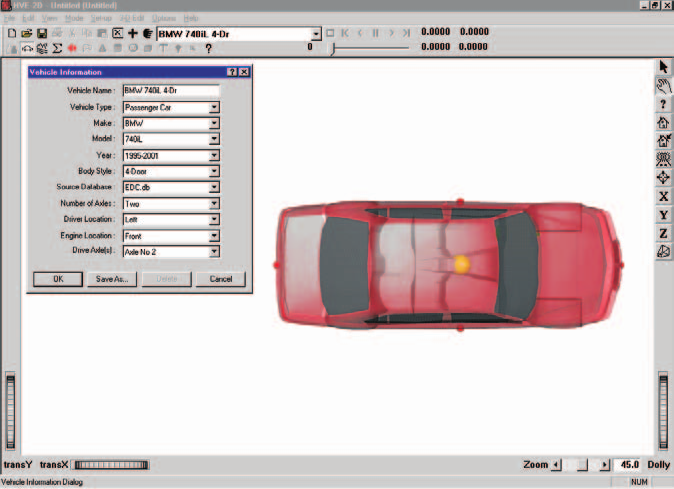Click the View All icon
The height and width of the screenshot is (489, 674).
pyautogui.click(x=663, y=159)
